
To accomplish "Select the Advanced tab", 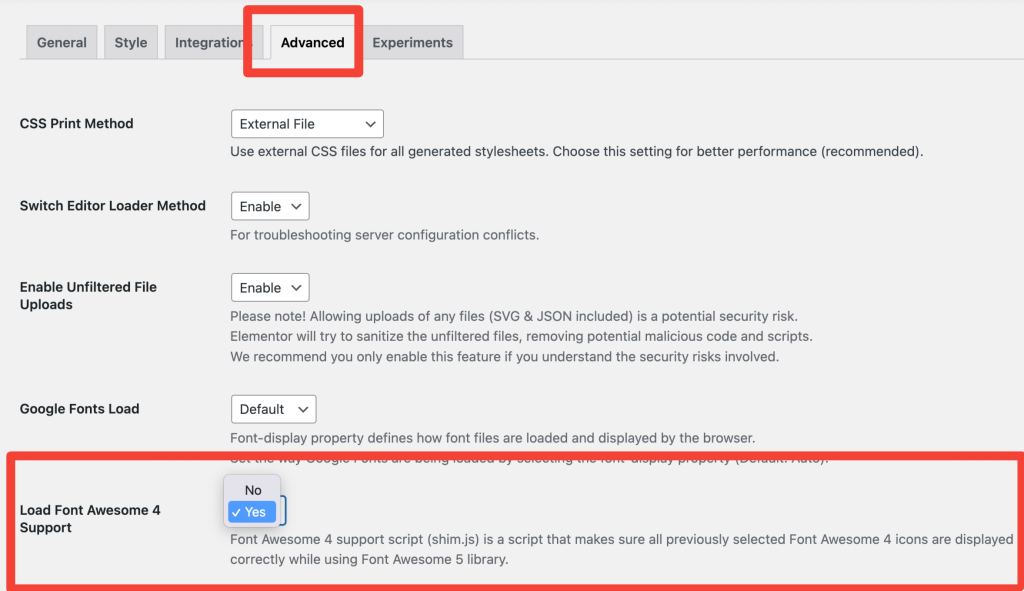I will point(312,42).
